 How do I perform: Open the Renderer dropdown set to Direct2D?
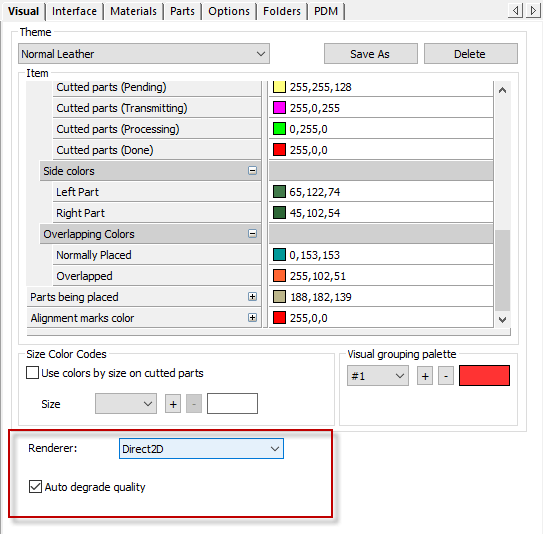point(201,448)
